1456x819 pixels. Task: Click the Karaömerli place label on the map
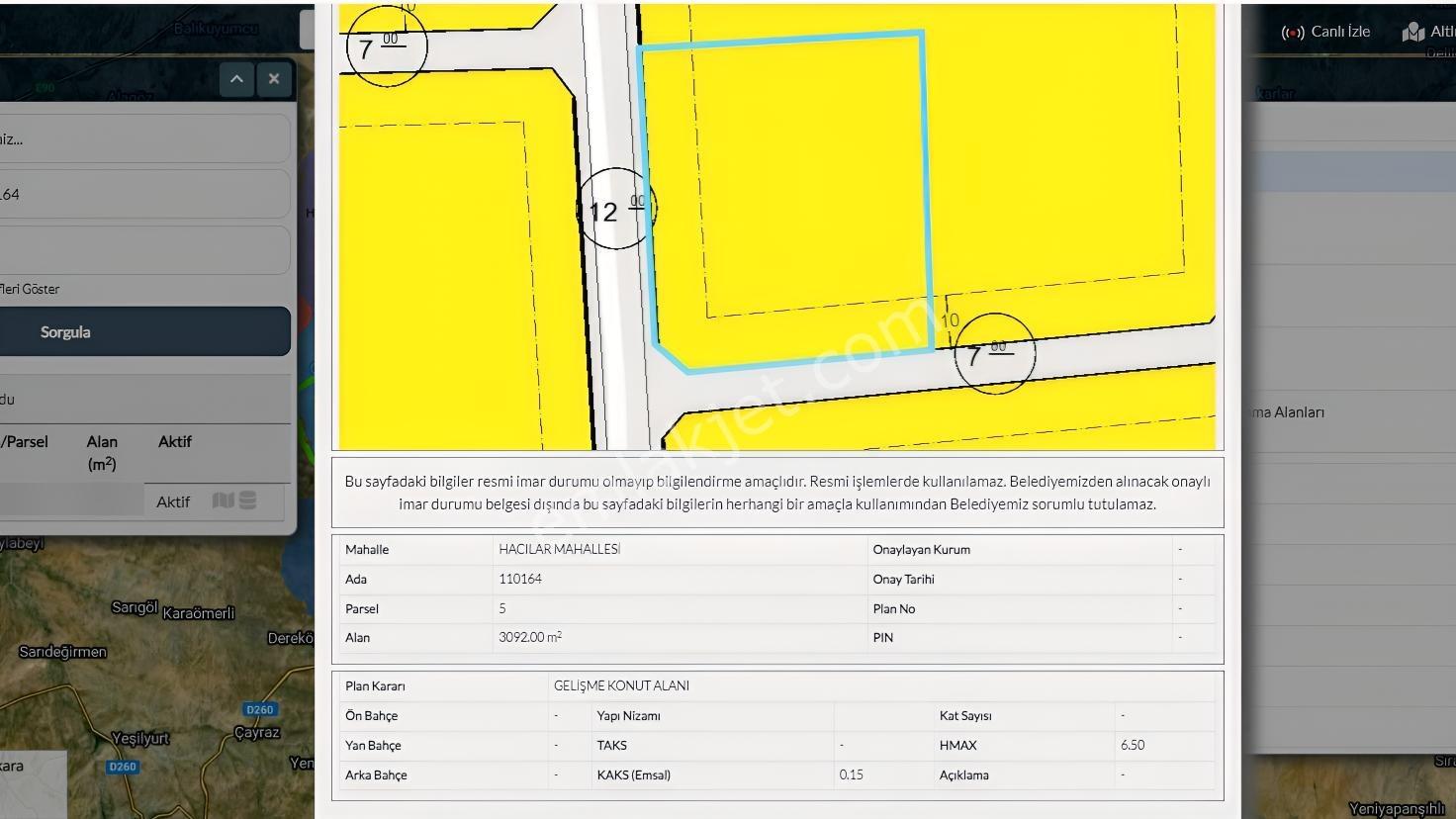(x=198, y=613)
